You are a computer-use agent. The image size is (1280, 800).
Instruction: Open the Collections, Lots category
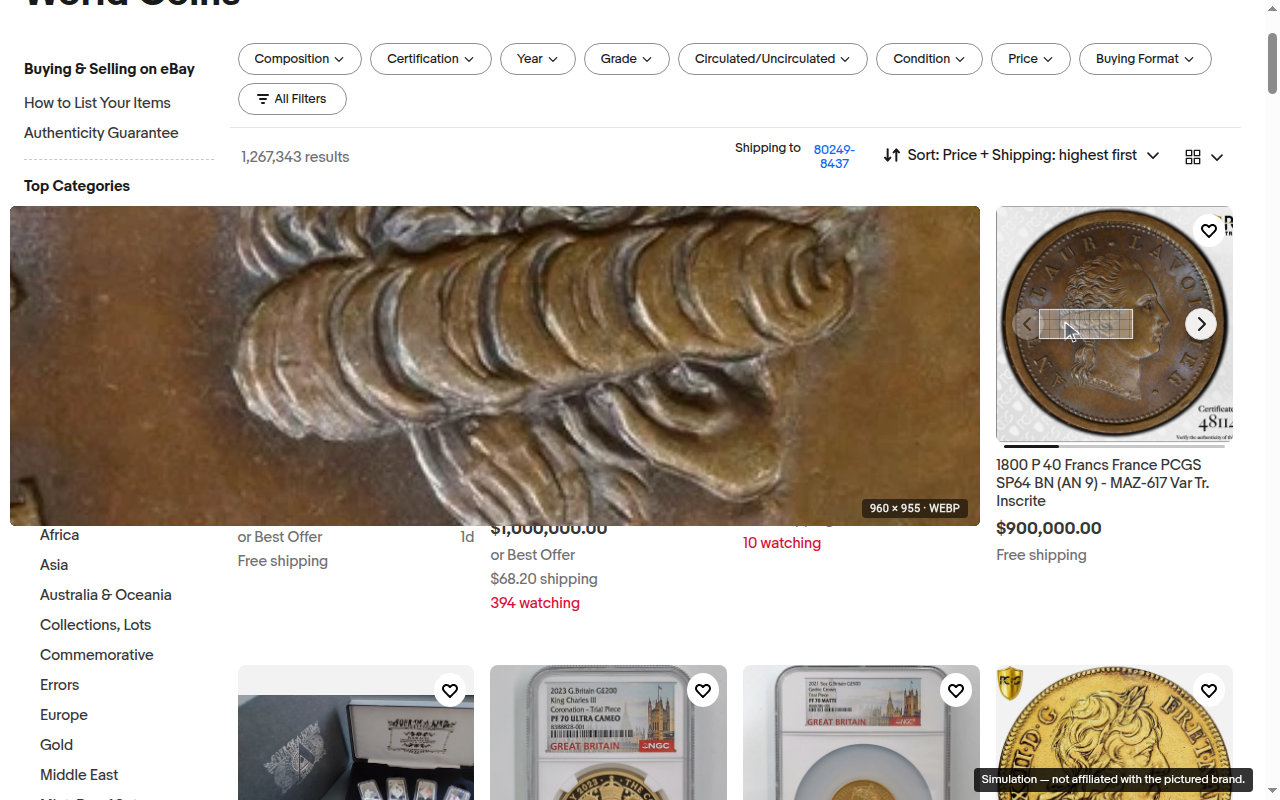96,625
